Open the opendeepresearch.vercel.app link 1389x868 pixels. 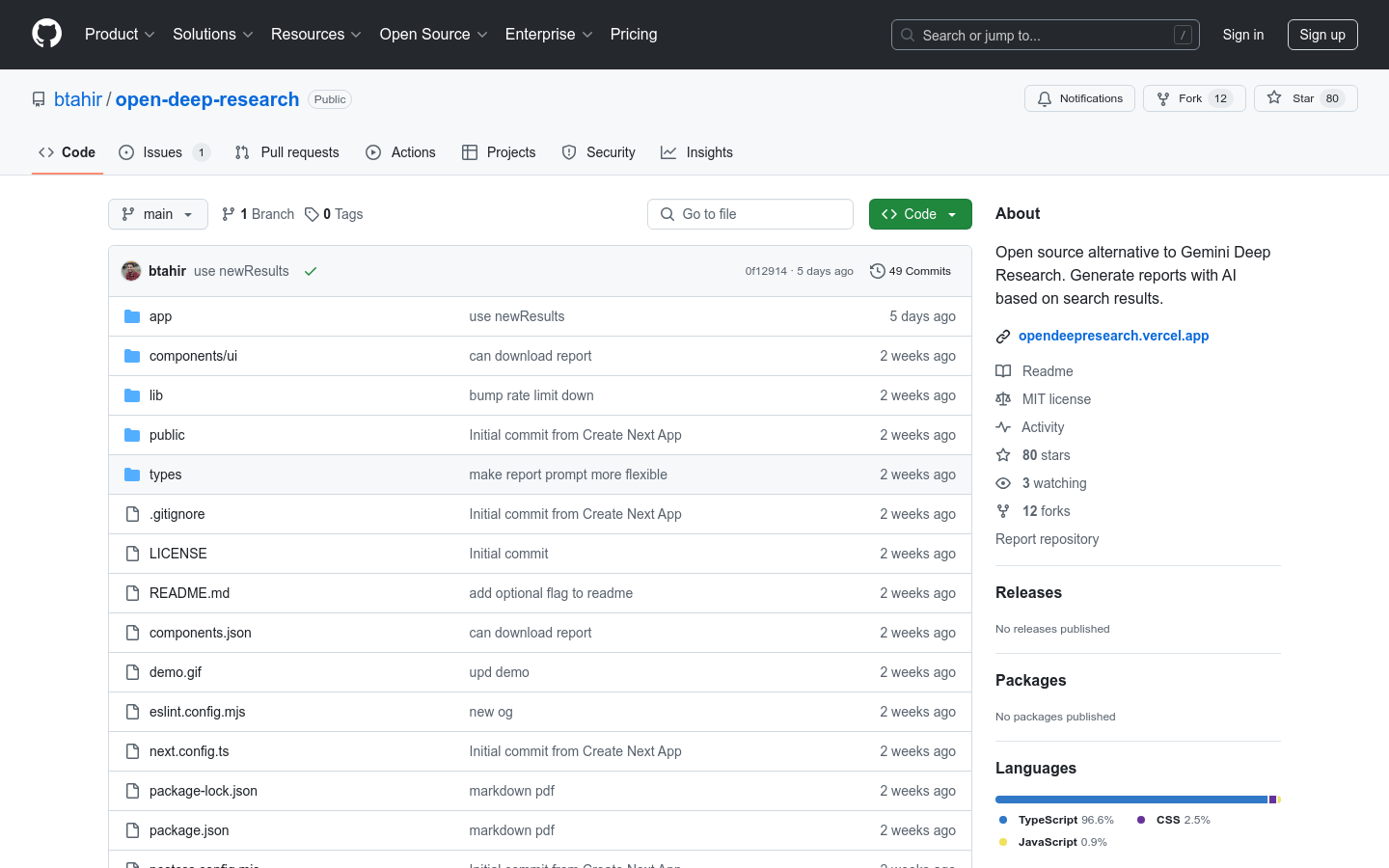coord(1114,336)
